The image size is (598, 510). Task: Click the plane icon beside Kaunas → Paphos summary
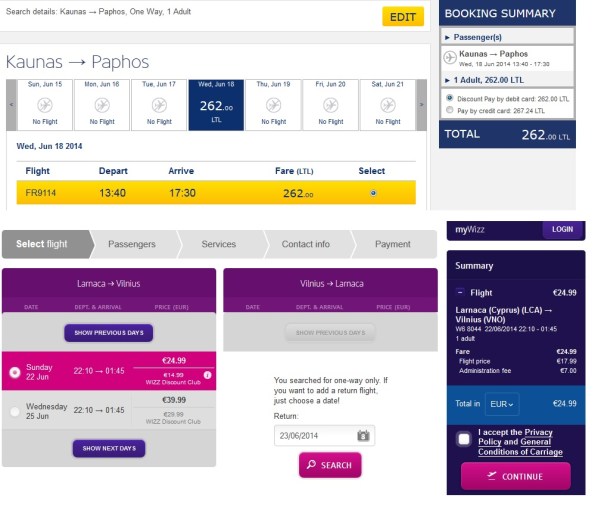450,58
